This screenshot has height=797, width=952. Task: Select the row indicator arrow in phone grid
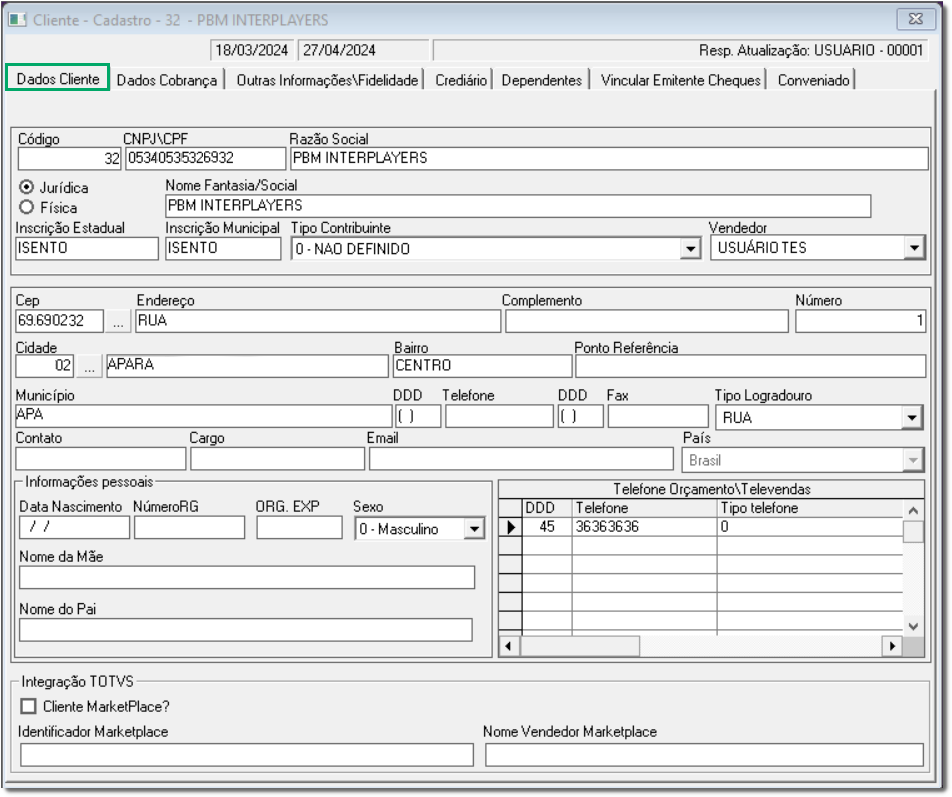coord(511,527)
